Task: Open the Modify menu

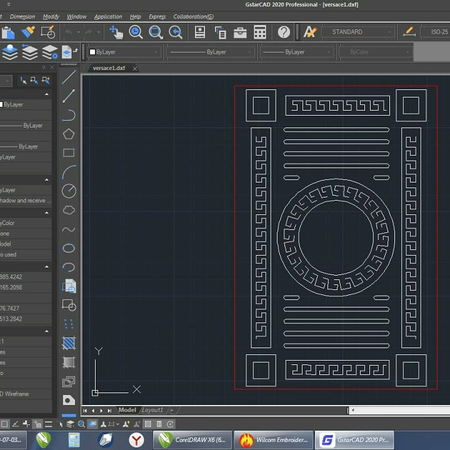Action: tap(51, 17)
